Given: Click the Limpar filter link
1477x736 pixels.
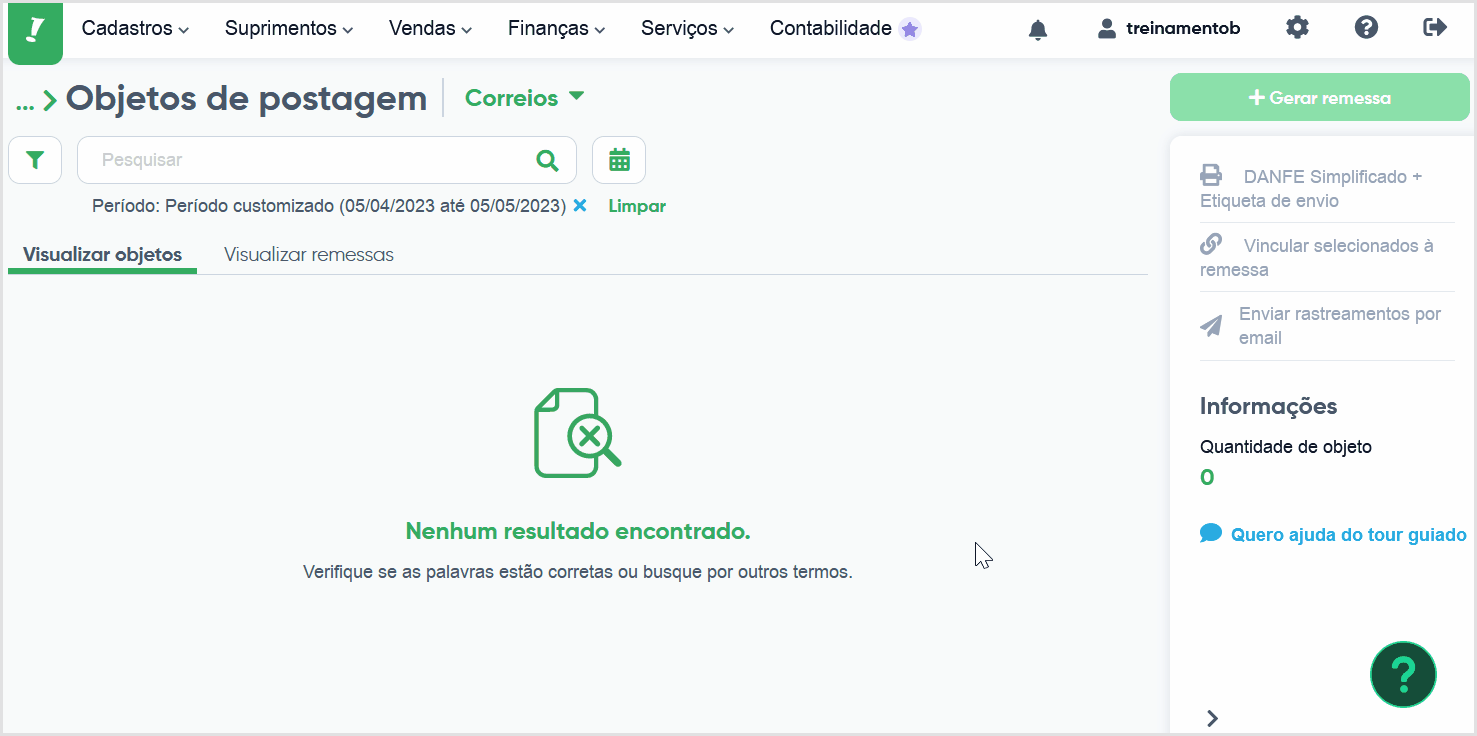Looking at the screenshot, I should click(637, 206).
